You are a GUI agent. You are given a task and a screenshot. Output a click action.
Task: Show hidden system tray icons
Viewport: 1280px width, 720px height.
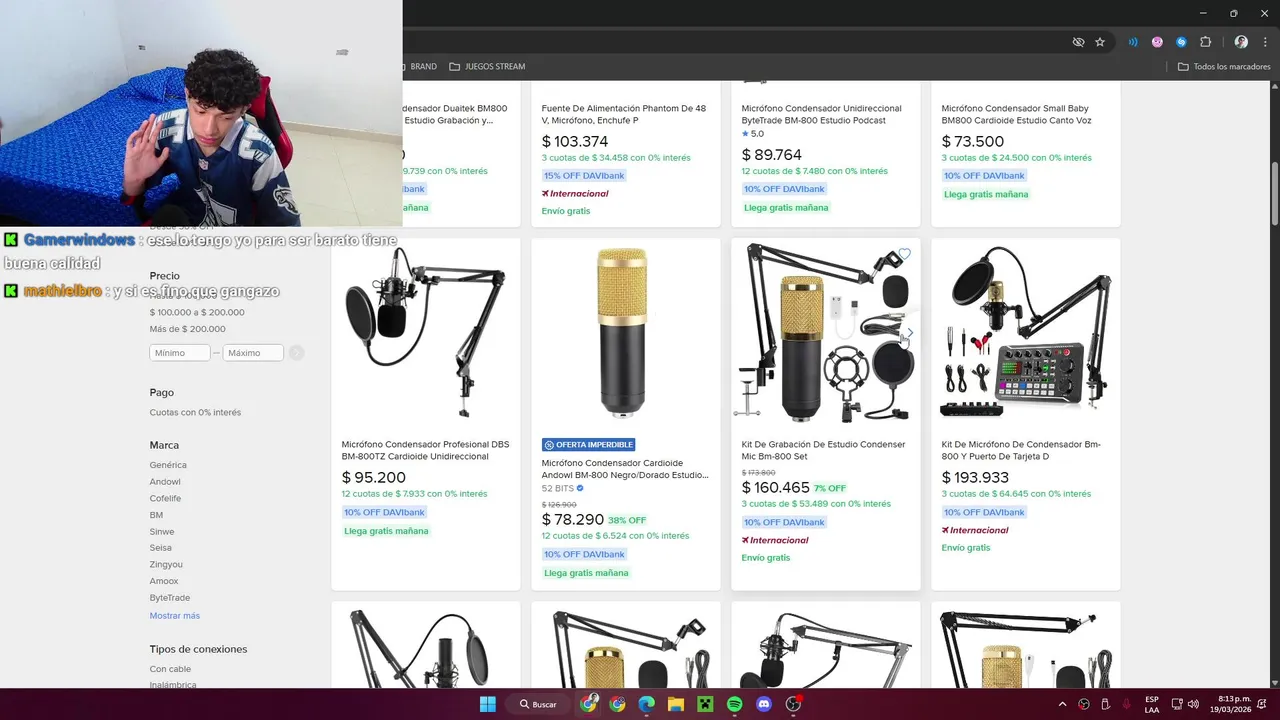click(1062, 704)
